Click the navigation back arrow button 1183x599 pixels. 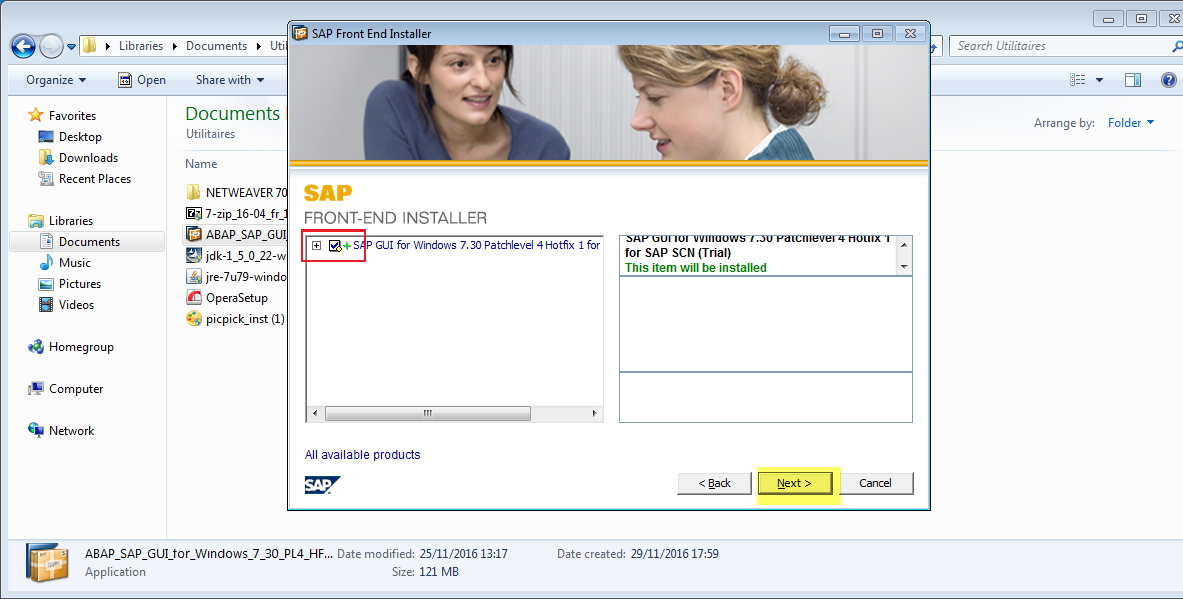point(22,45)
